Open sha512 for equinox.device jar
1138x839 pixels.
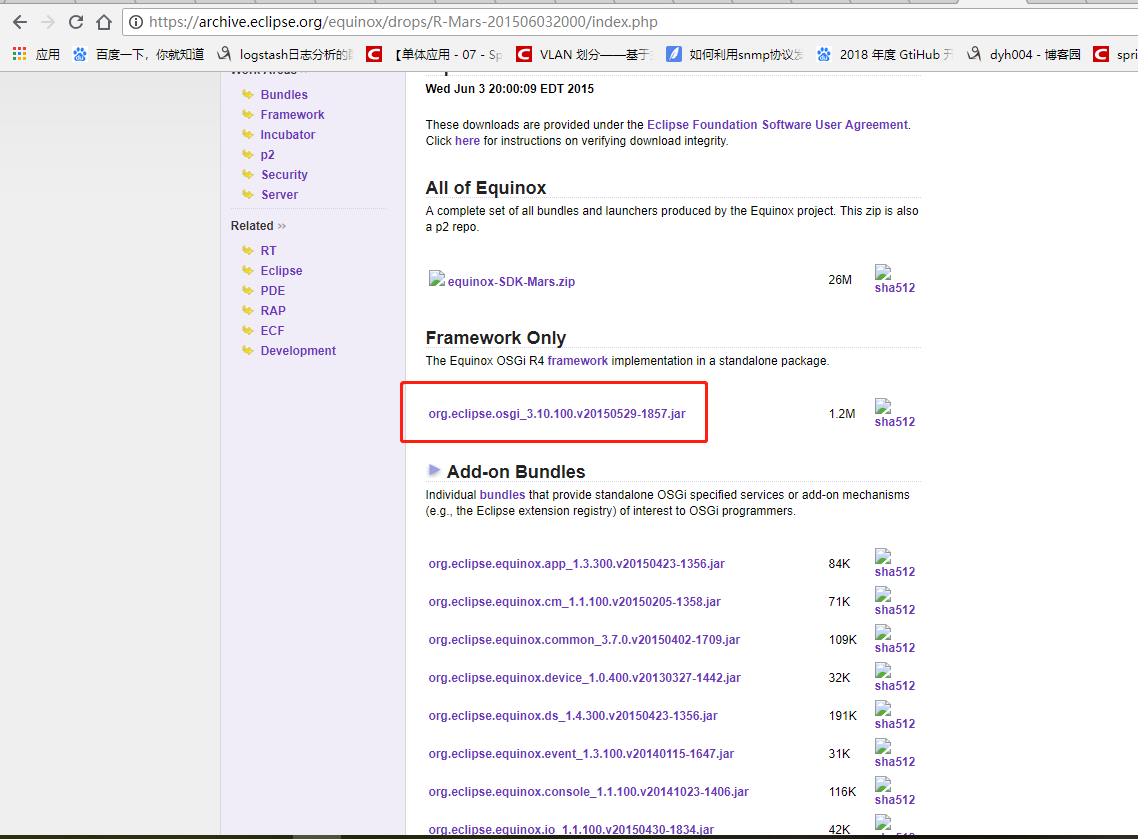[894, 686]
